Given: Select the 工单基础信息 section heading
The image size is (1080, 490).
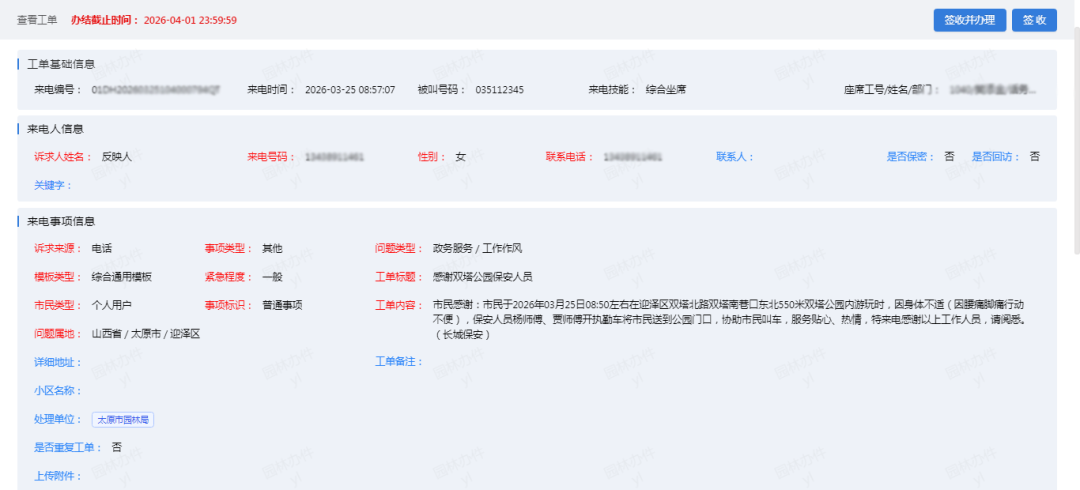Looking at the screenshot, I should pyautogui.click(x=61, y=64).
